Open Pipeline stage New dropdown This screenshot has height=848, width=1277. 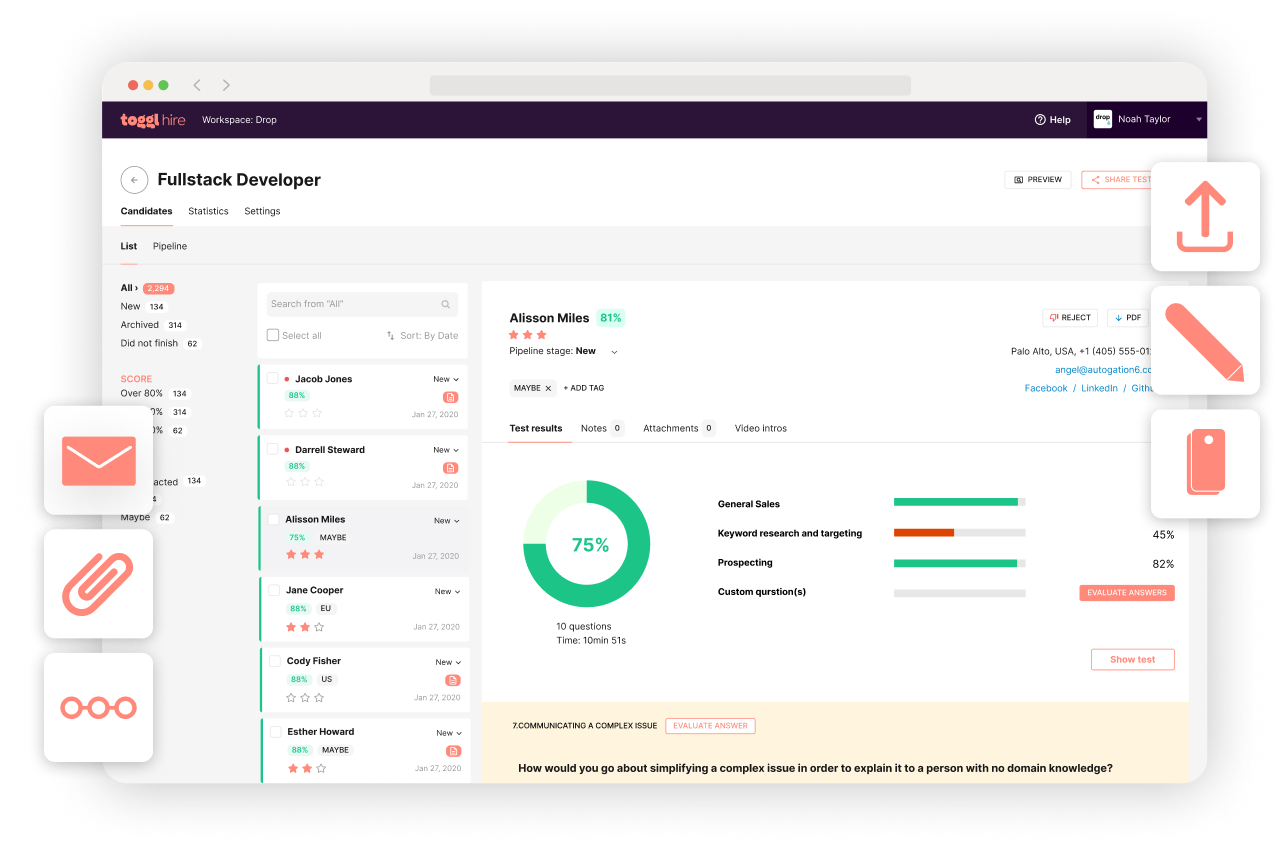614,352
